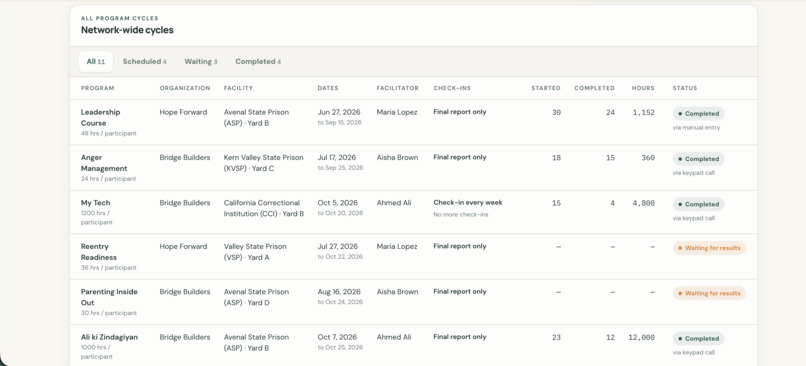Viewport: 806px width, 366px height.
Task: Click 48 hrs / participant under Leadership Course
Action: [108, 134]
